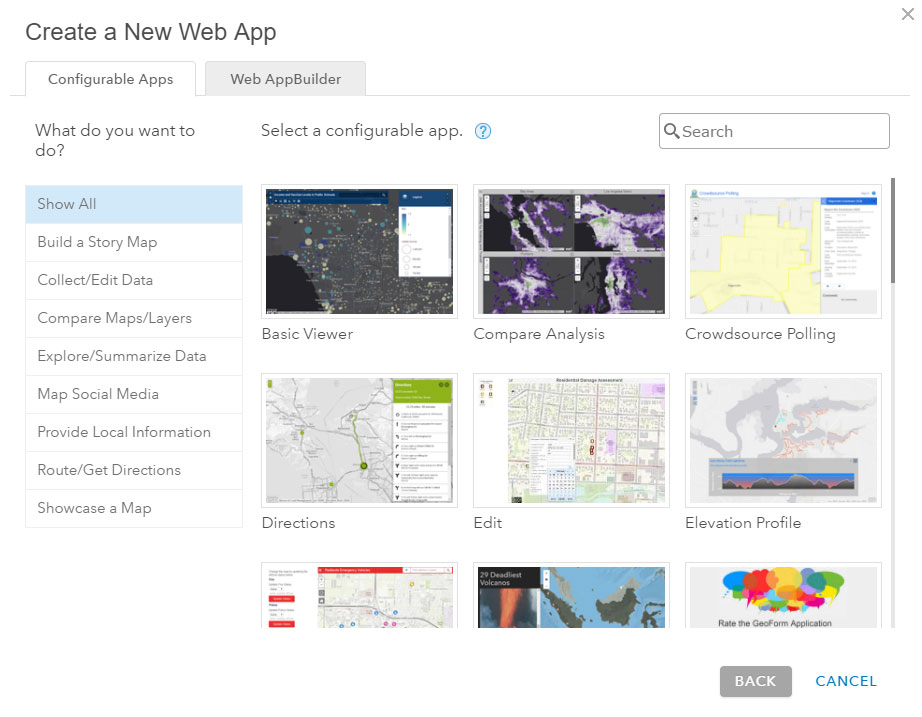The height and width of the screenshot is (717, 922).
Task: Open Explore/Summarize Data category
Action: (x=134, y=356)
